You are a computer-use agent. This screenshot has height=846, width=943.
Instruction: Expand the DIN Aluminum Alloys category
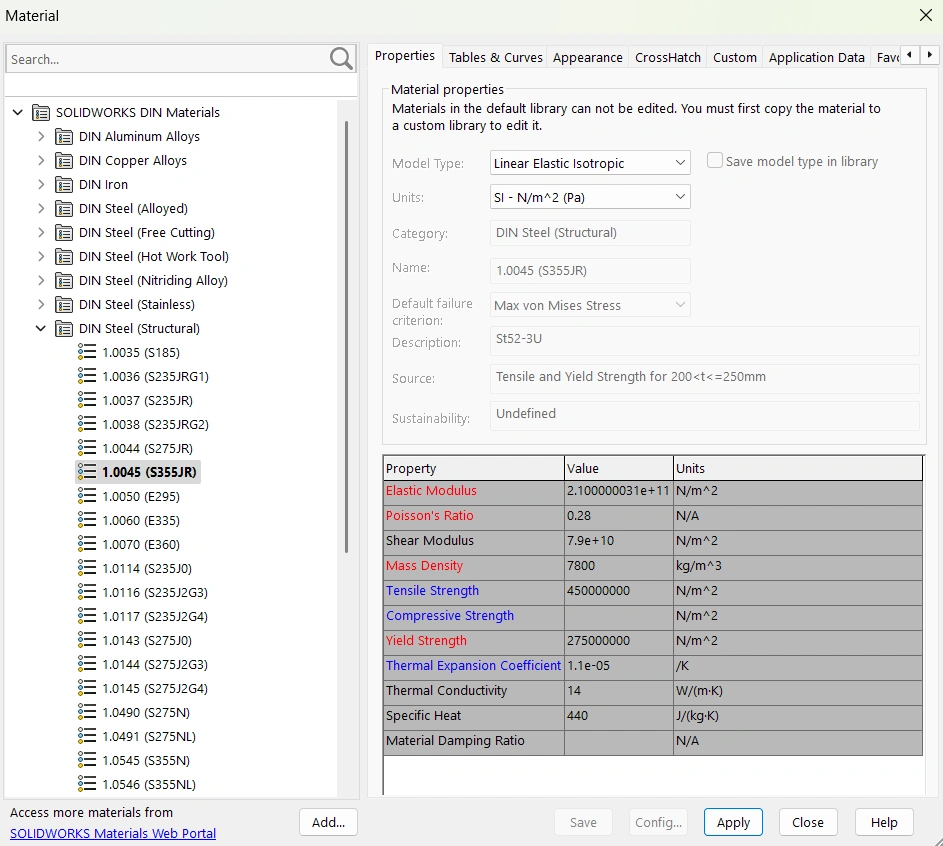[x=41, y=136]
